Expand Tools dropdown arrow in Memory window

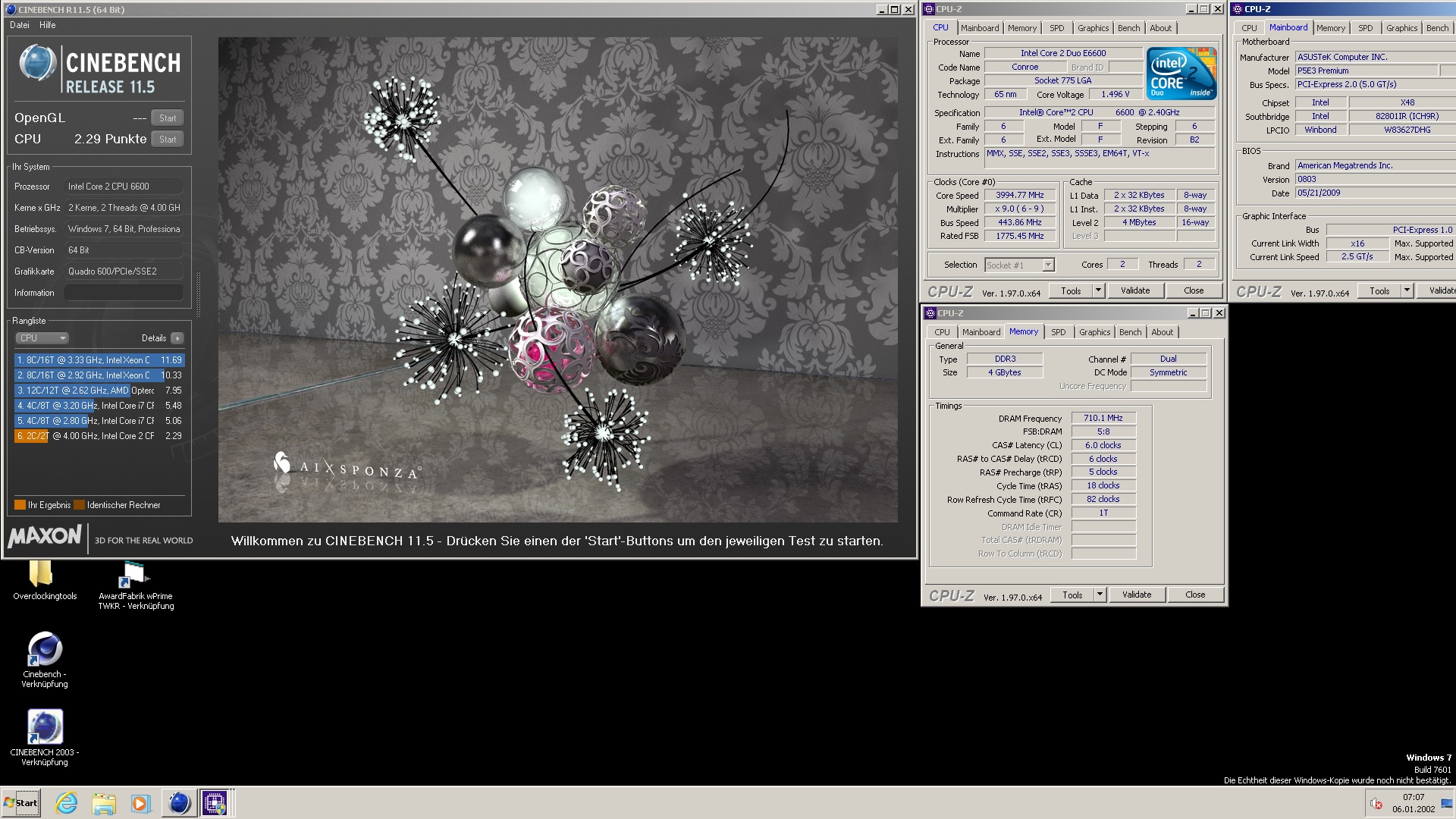pos(1099,595)
